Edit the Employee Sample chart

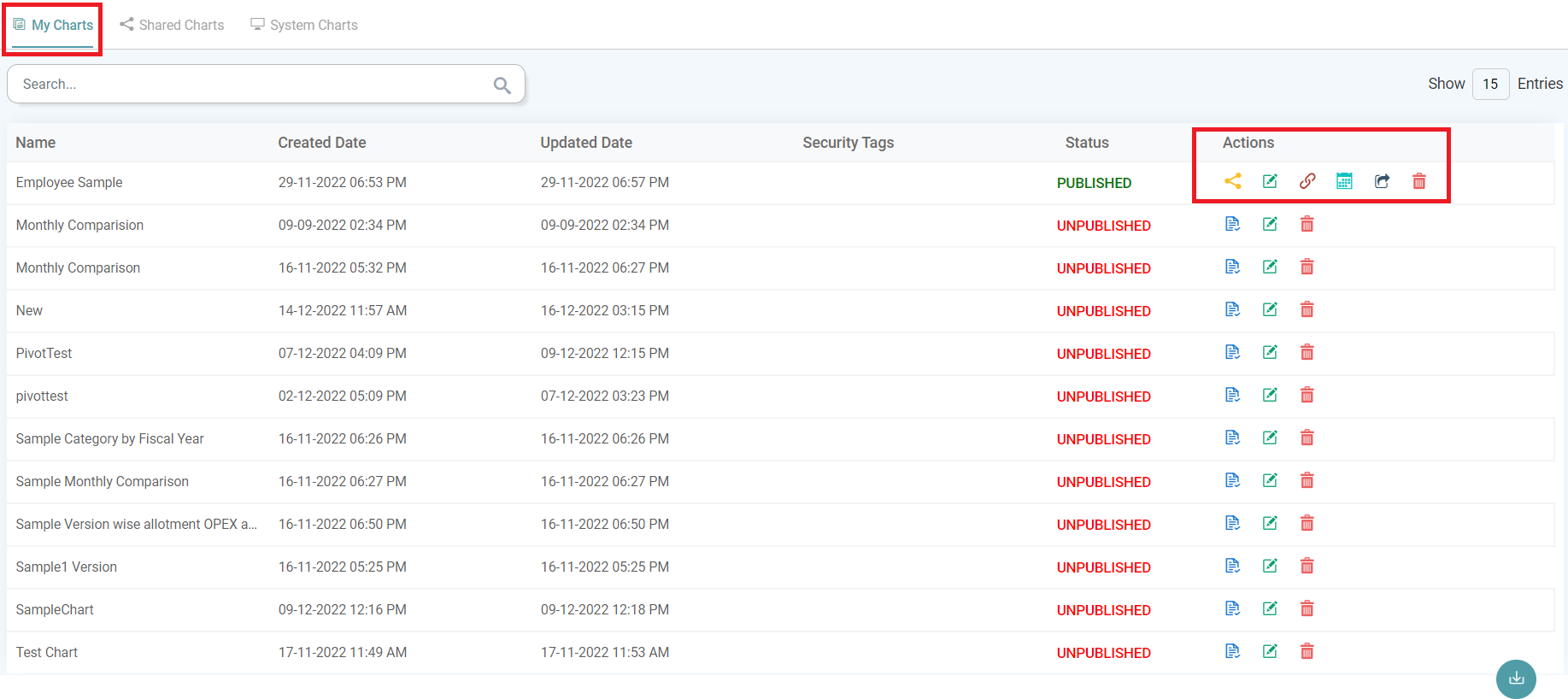(1270, 181)
